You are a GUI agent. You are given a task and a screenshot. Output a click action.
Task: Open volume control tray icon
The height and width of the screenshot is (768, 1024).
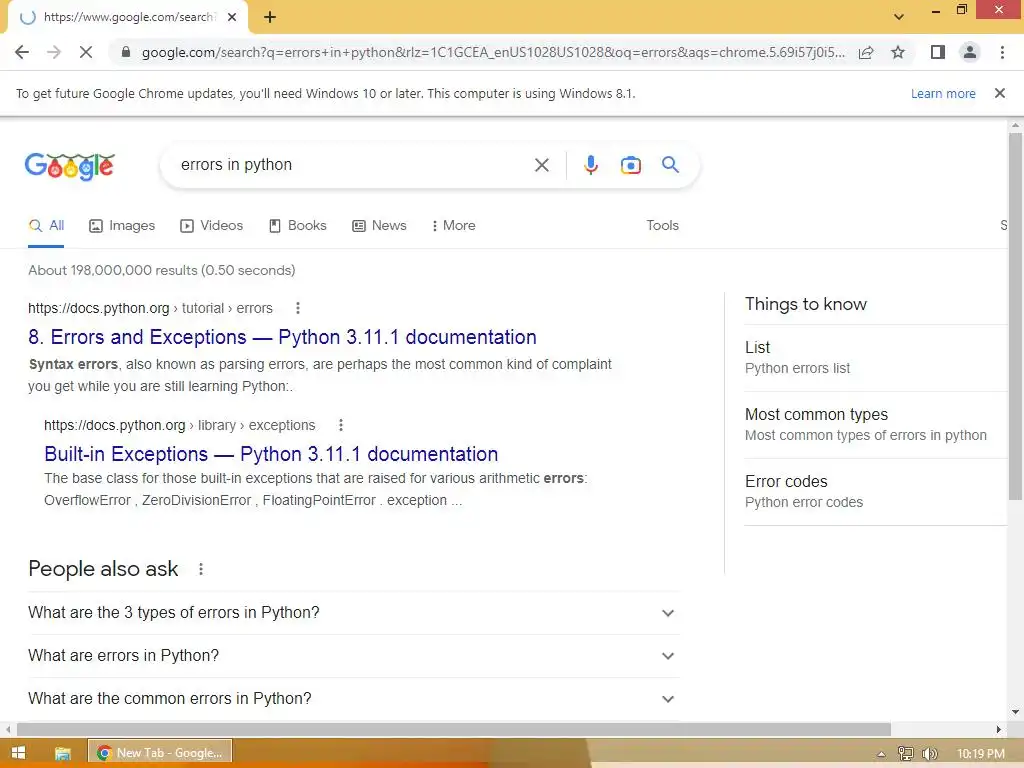point(929,754)
